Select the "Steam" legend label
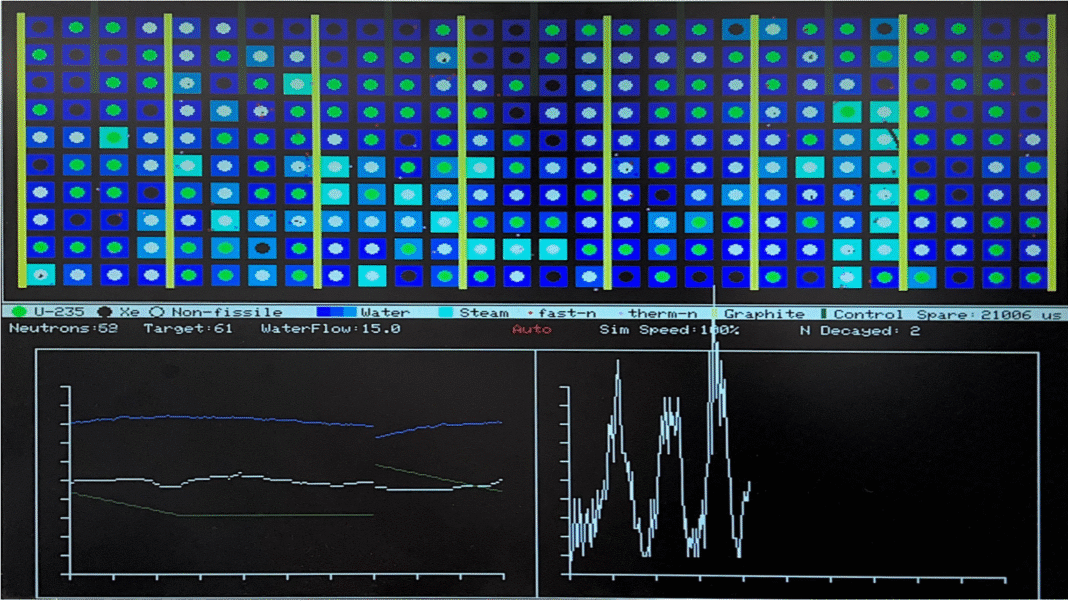Image resolution: width=1068 pixels, height=601 pixels. click(484, 313)
